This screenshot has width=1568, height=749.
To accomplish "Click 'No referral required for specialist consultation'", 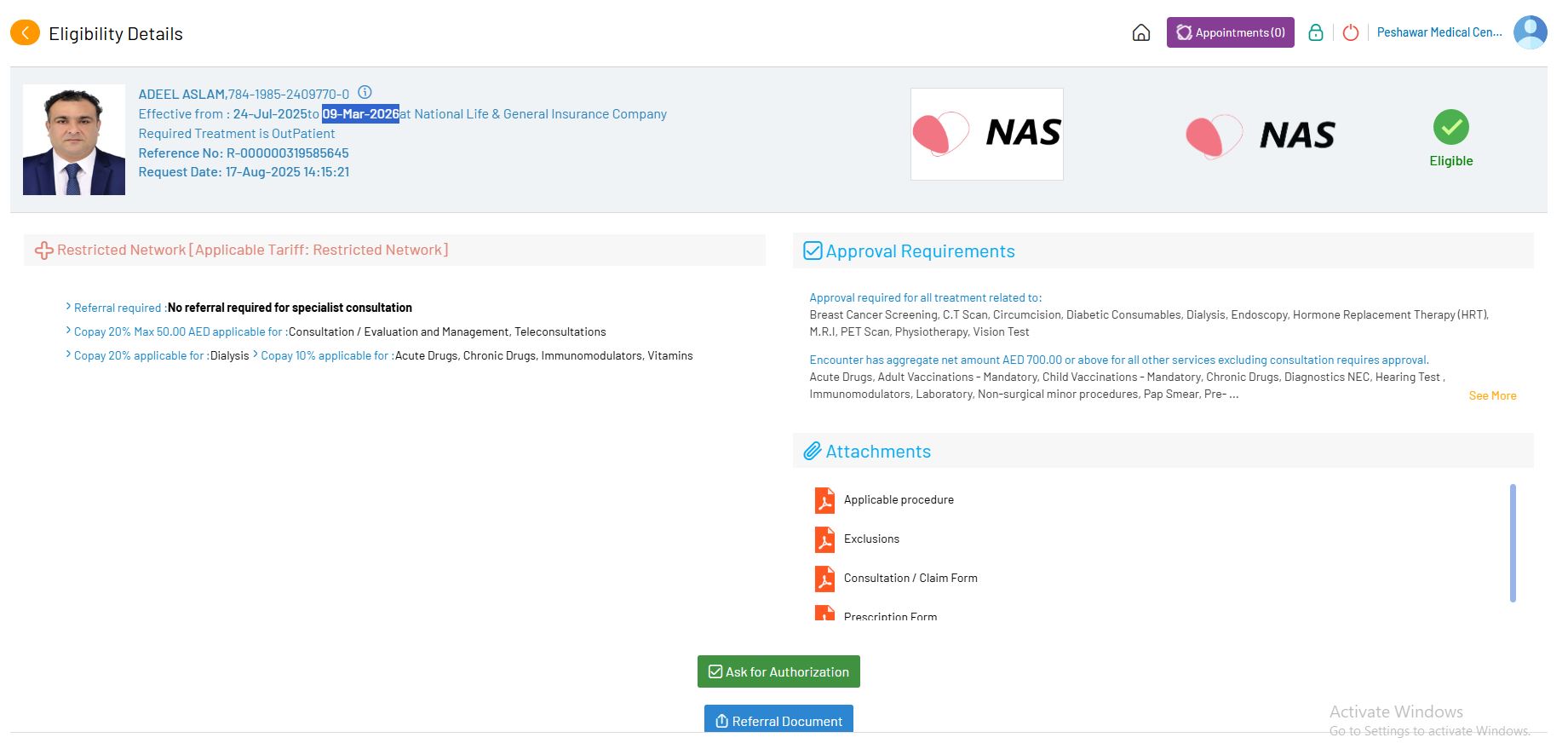I will pyautogui.click(x=290, y=308).
